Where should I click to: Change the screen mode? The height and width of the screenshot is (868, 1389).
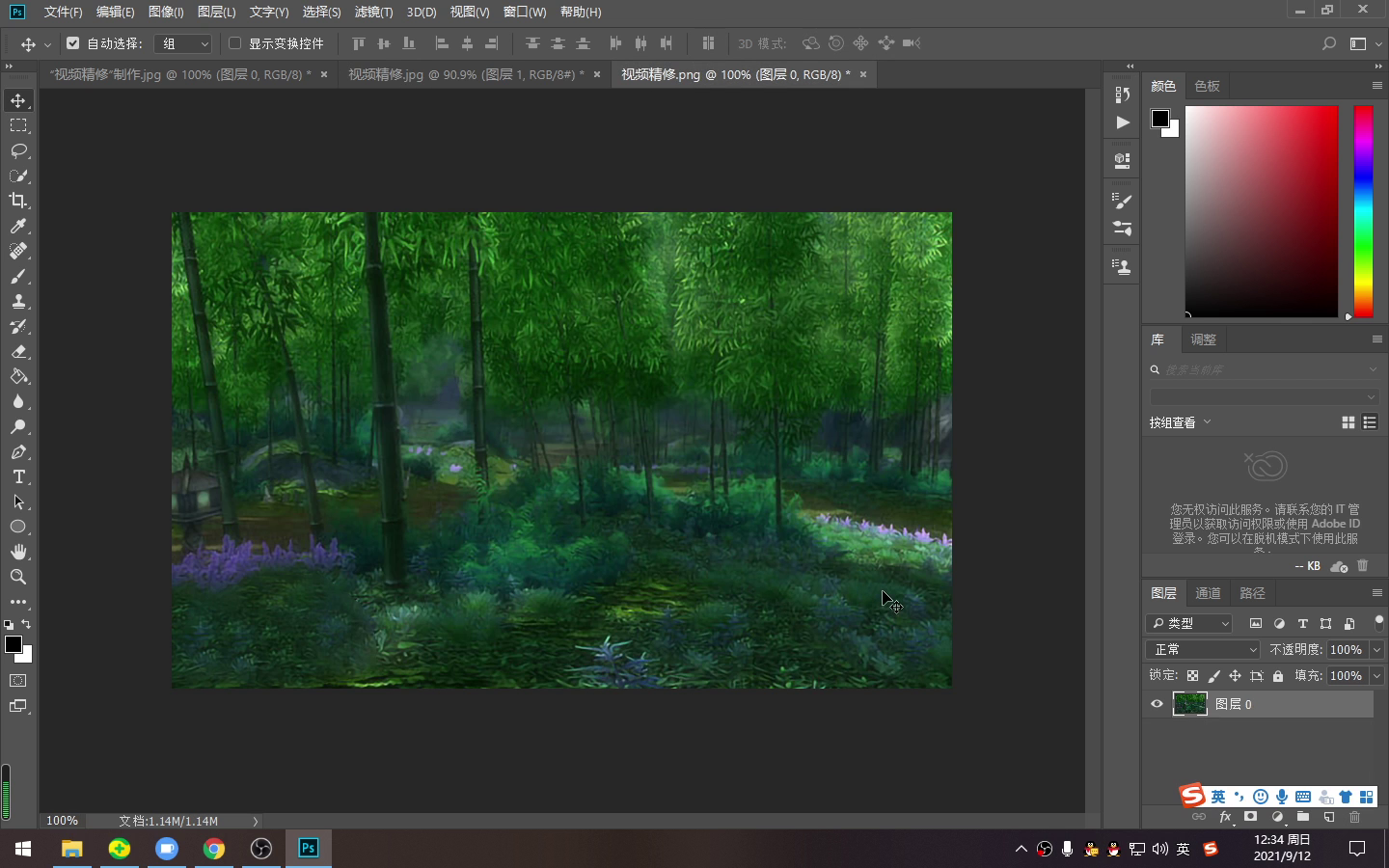coord(18,706)
